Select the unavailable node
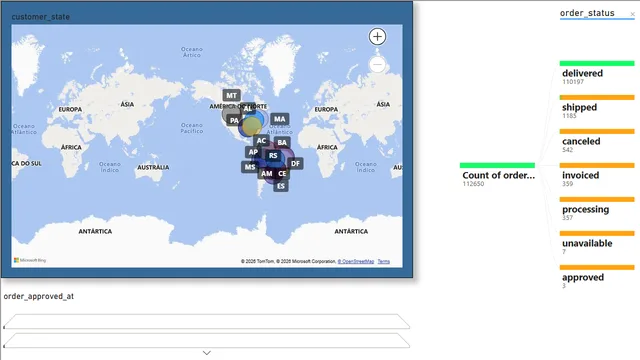This screenshot has width=640, height=360. [x=597, y=243]
